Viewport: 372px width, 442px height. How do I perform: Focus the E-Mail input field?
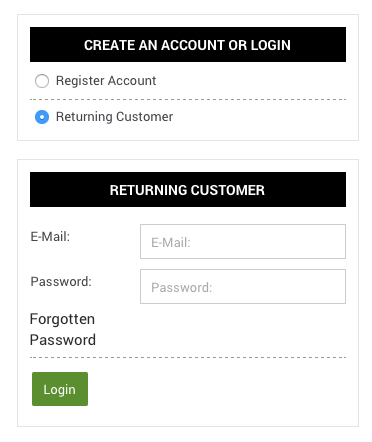pyautogui.click(x=243, y=242)
